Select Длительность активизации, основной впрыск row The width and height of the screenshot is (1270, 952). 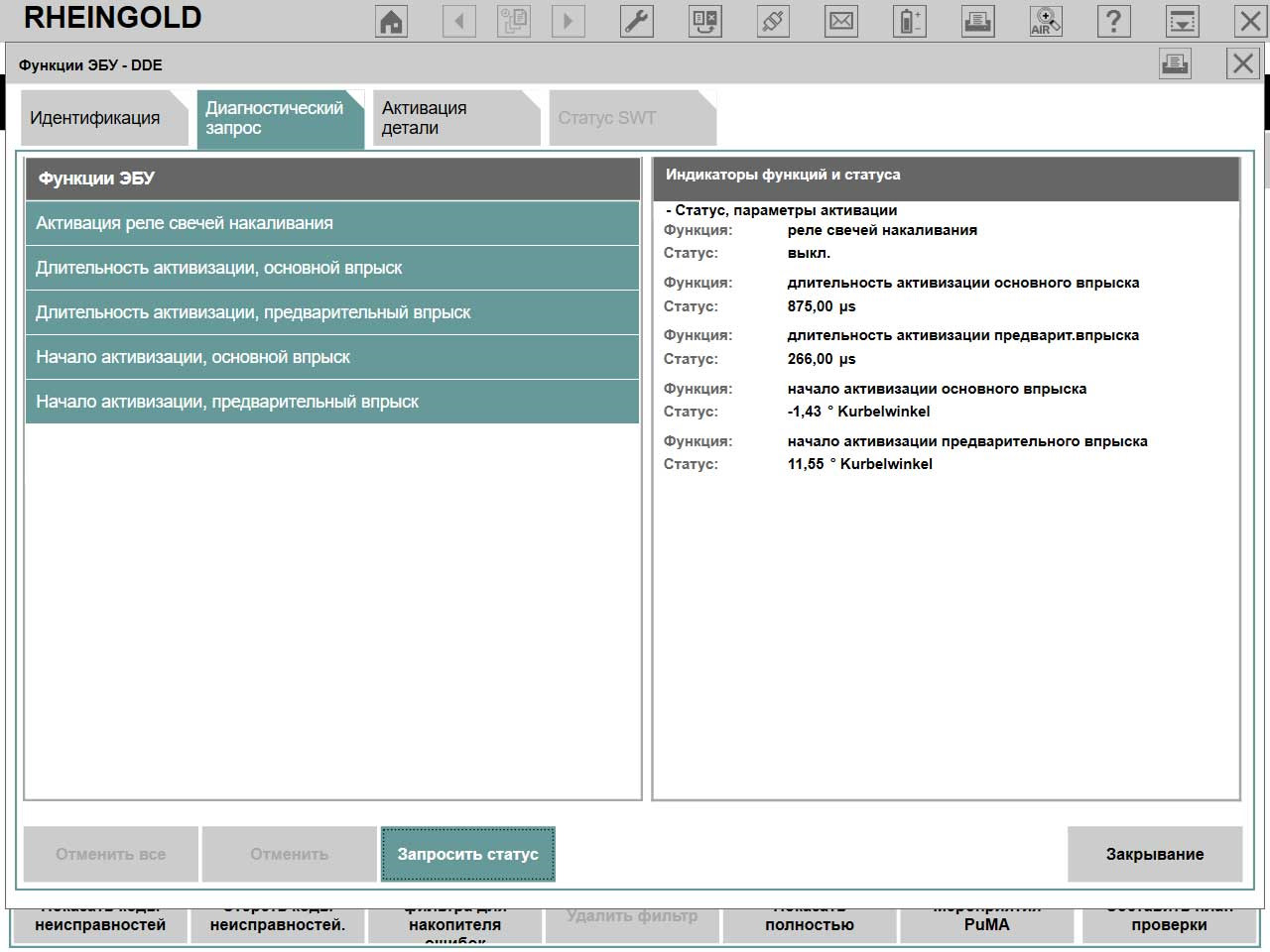click(x=332, y=268)
